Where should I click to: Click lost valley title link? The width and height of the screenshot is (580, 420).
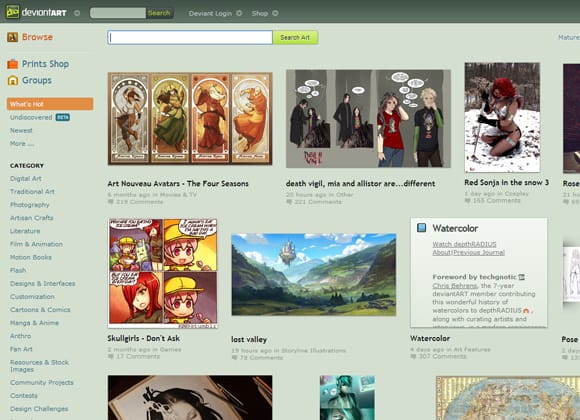[249, 339]
